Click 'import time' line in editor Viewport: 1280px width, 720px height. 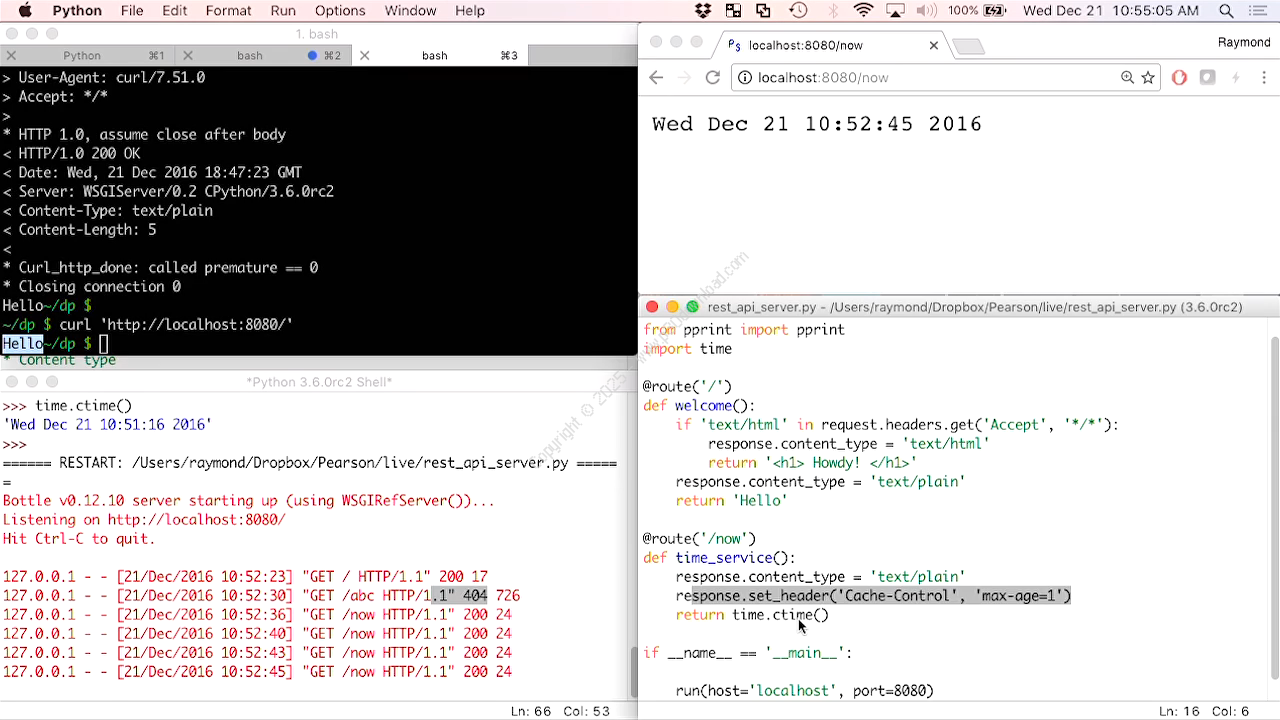pyautogui.click(x=688, y=349)
